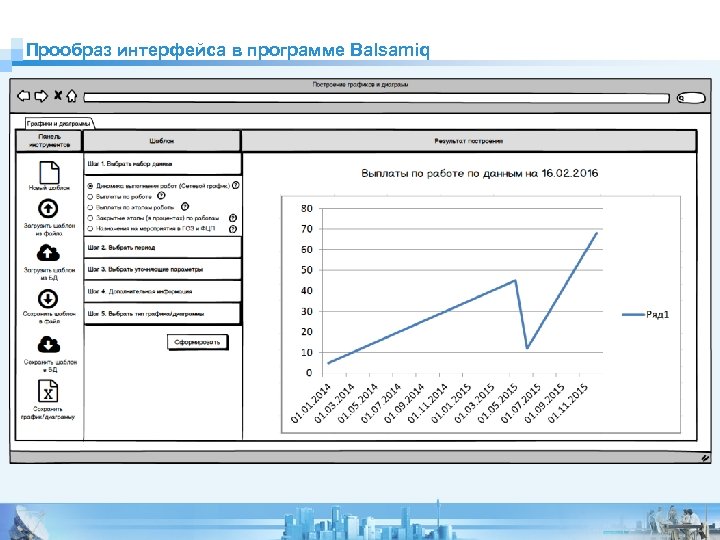This screenshot has height=540, width=720.
Task: Select Назначения на мероприятия в ГОЗ radio
Action: (90, 228)
